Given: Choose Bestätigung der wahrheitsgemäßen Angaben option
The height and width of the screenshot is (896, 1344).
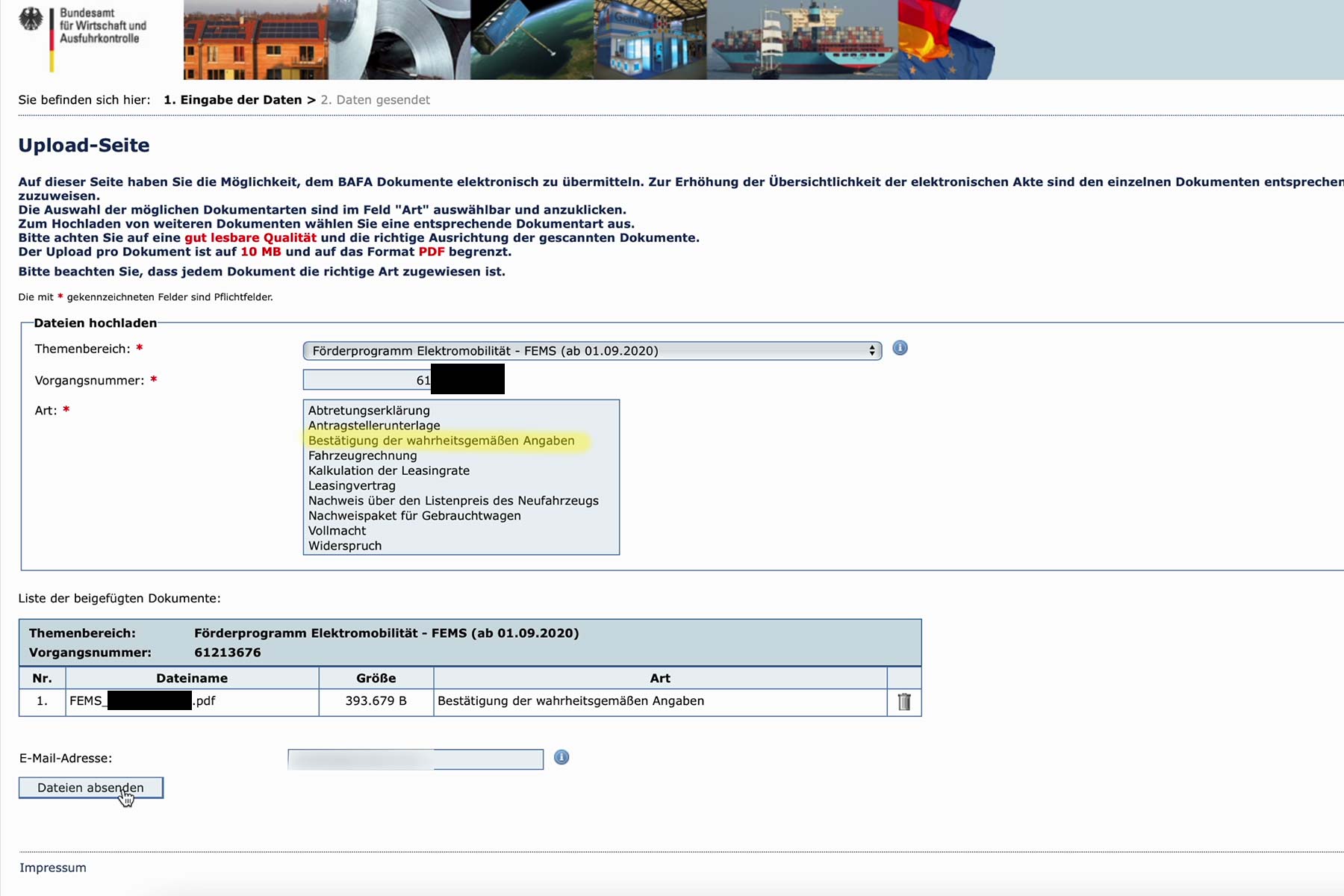Looking at the screenshot, I should [x=441, y=441].
